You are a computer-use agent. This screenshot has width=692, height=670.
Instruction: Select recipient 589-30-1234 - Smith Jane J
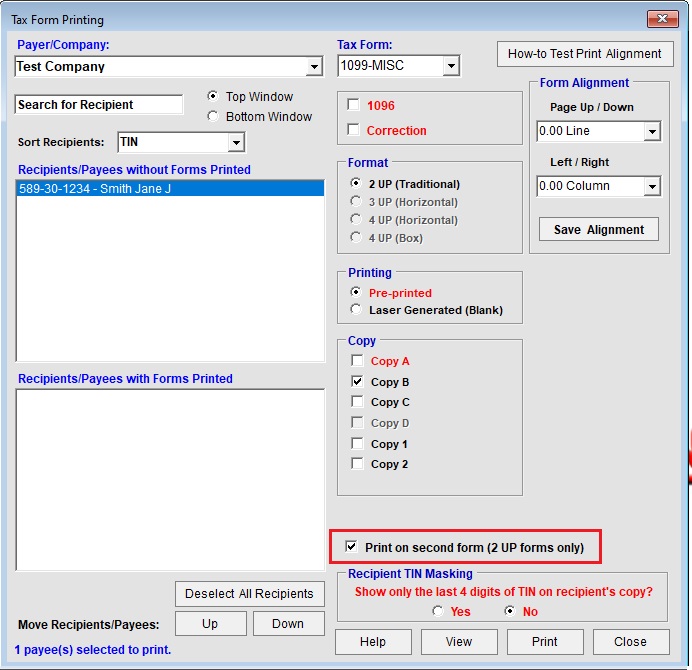[170, 188]
